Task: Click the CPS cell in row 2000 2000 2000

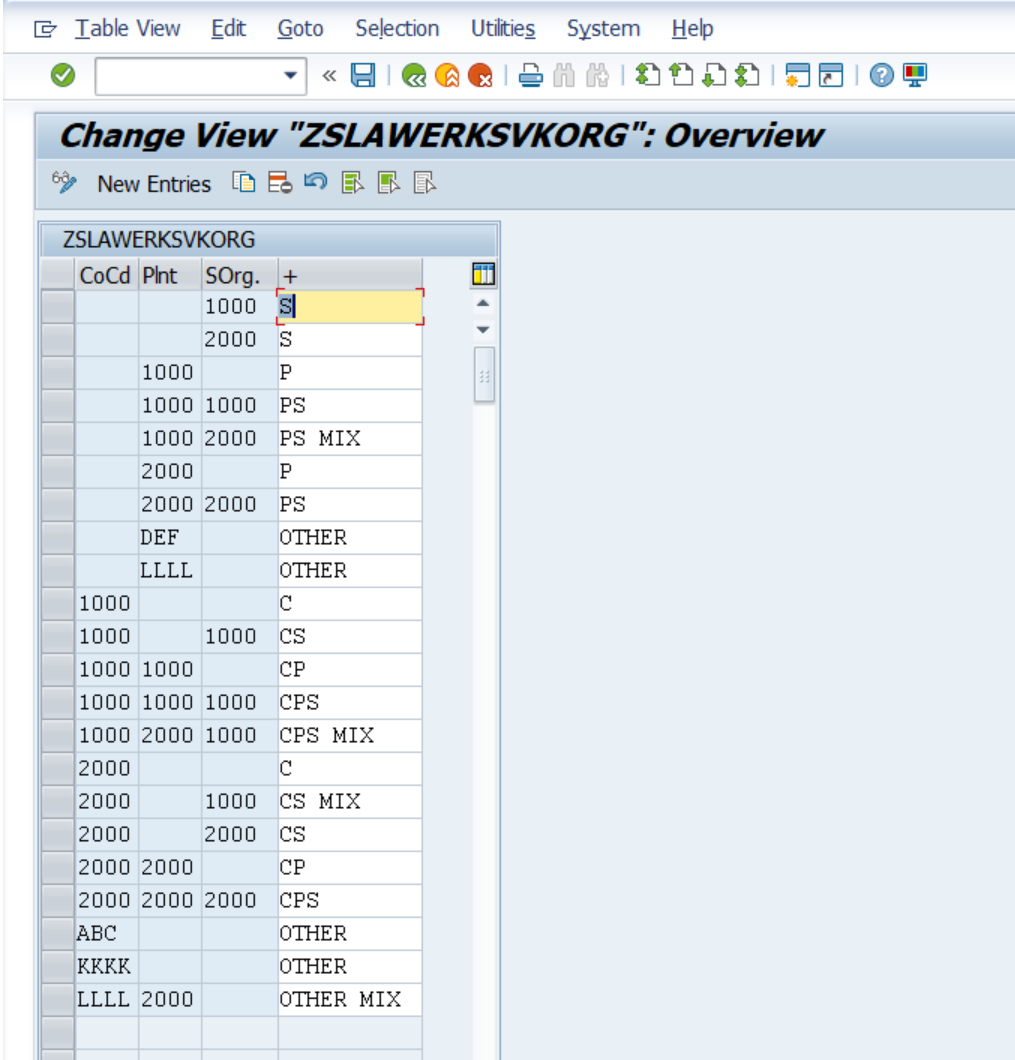Action: pos(350,900)
